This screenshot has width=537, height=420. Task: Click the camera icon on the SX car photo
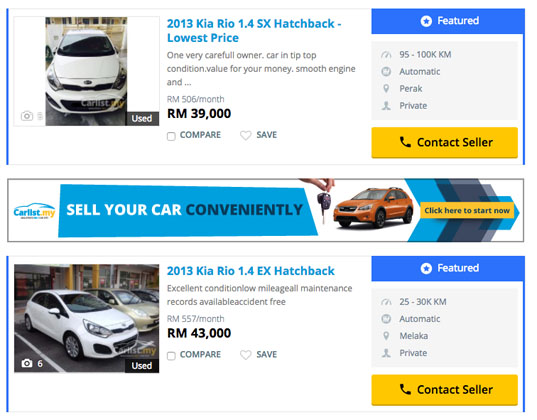(x=27, y=116)
